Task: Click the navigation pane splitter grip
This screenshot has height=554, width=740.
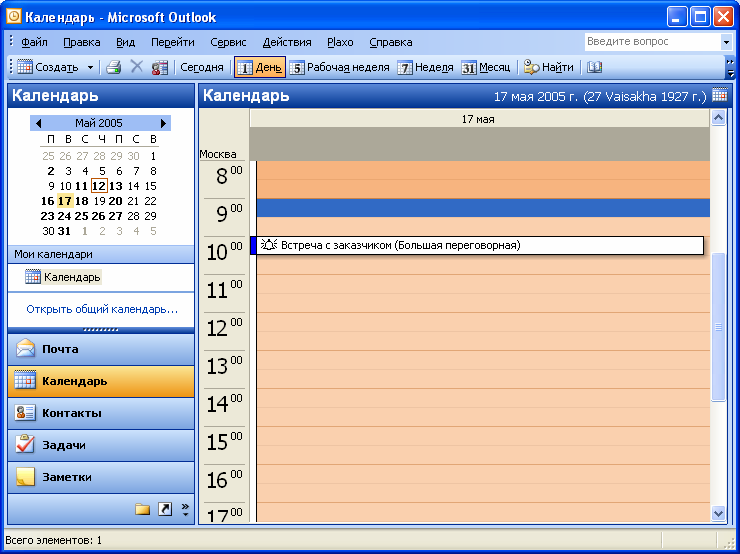Action: pyautogui.click(x=101, y=330)
